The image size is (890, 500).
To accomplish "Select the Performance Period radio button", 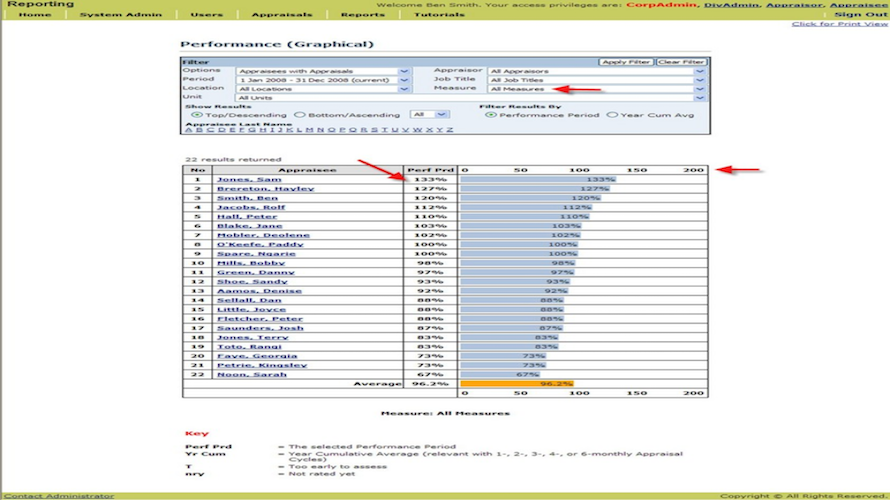I will pos(490,115).
